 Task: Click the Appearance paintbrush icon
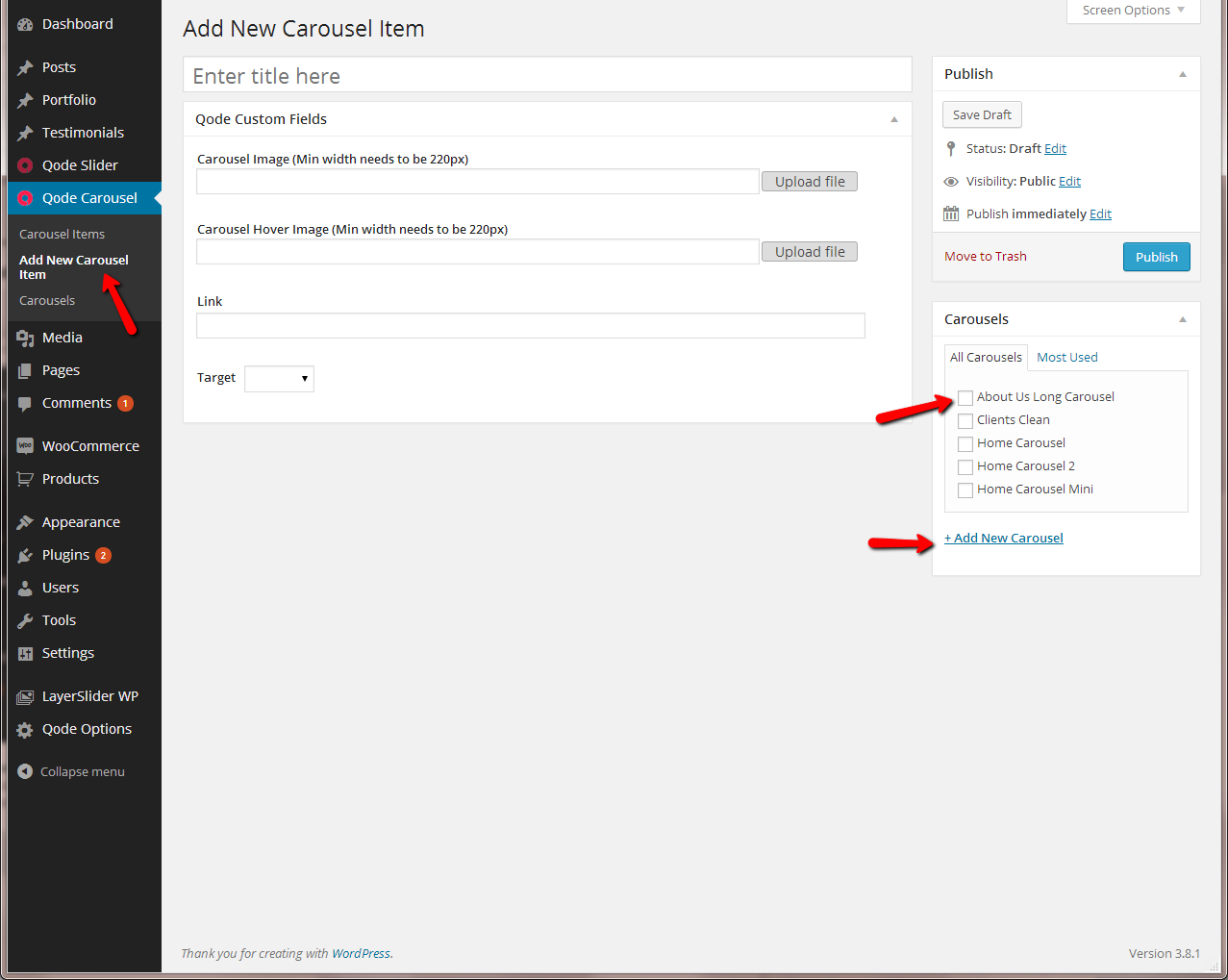[x=25, y=522]
